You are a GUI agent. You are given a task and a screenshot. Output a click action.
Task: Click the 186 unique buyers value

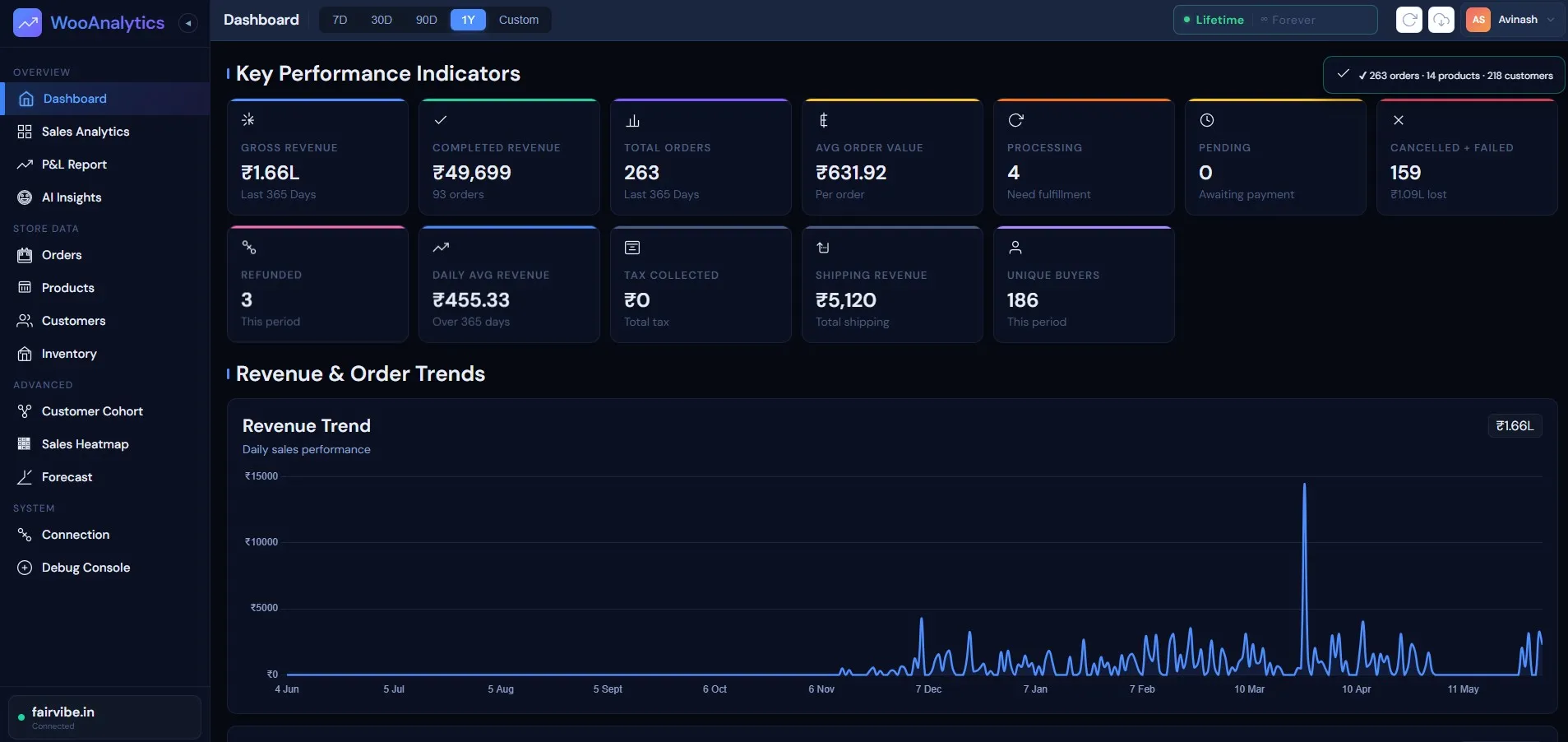pos(1023,300)
